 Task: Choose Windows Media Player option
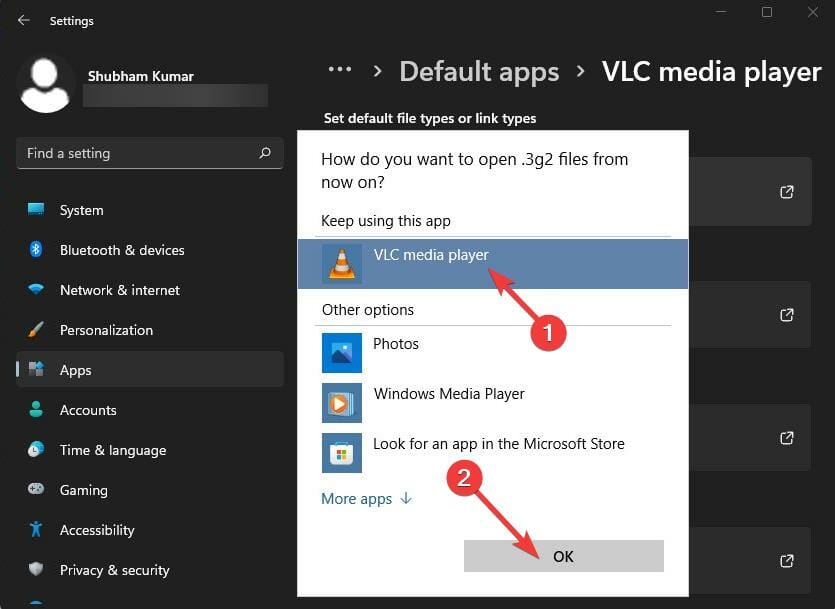[x=493, y=402]
